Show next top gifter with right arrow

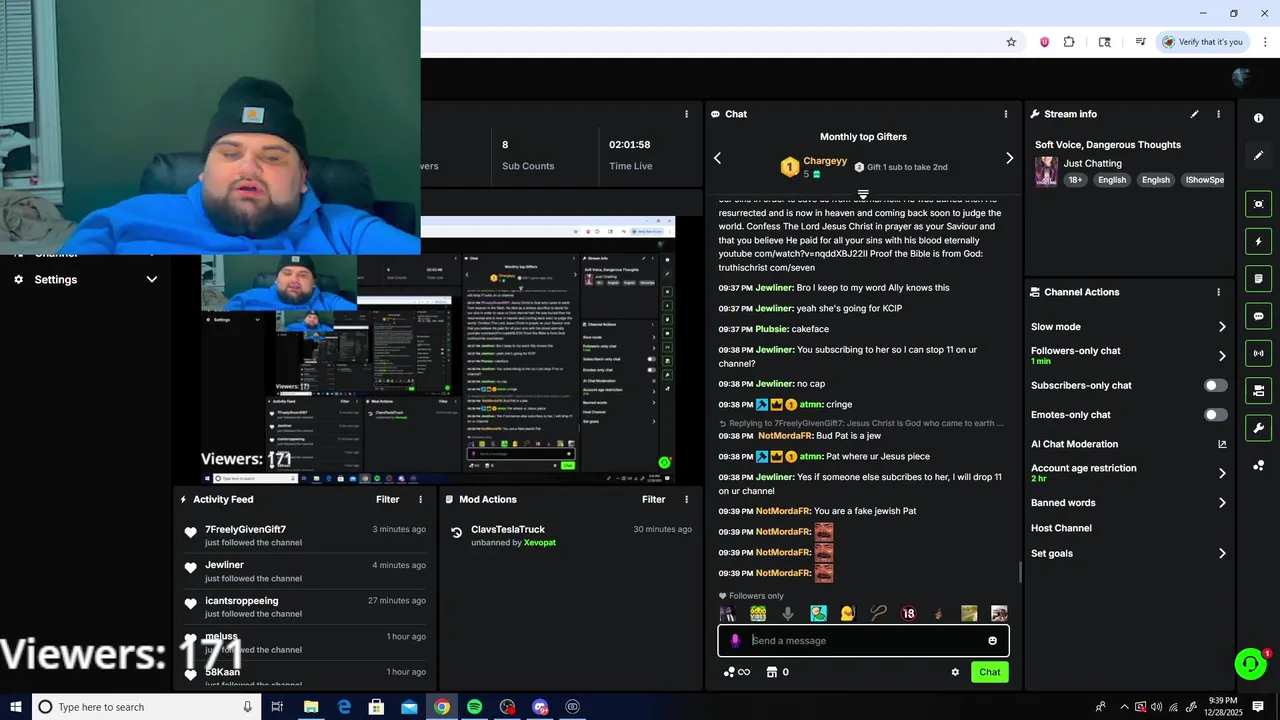click(1009, 158)
